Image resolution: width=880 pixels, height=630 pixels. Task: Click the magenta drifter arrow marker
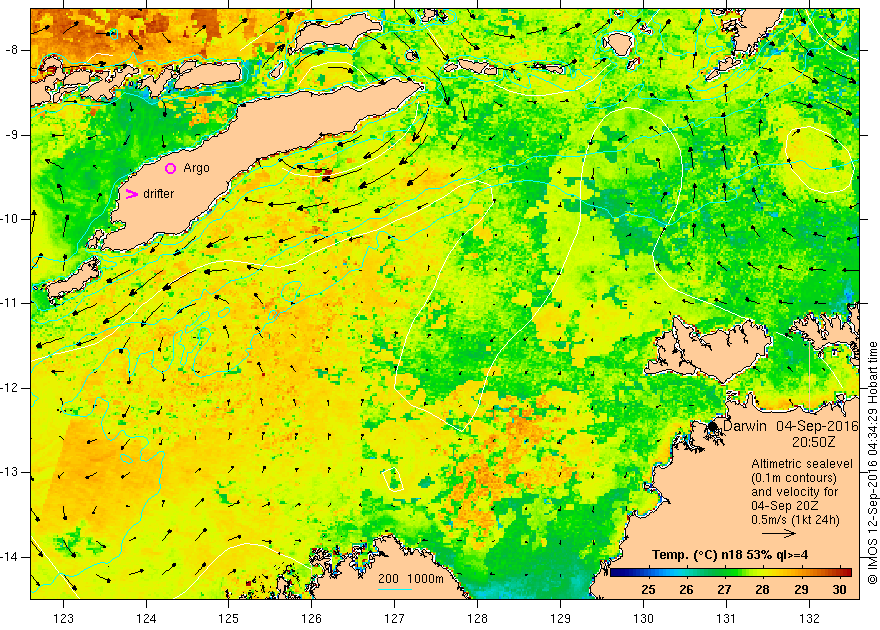pyautogui.click(x=132, y=194)
